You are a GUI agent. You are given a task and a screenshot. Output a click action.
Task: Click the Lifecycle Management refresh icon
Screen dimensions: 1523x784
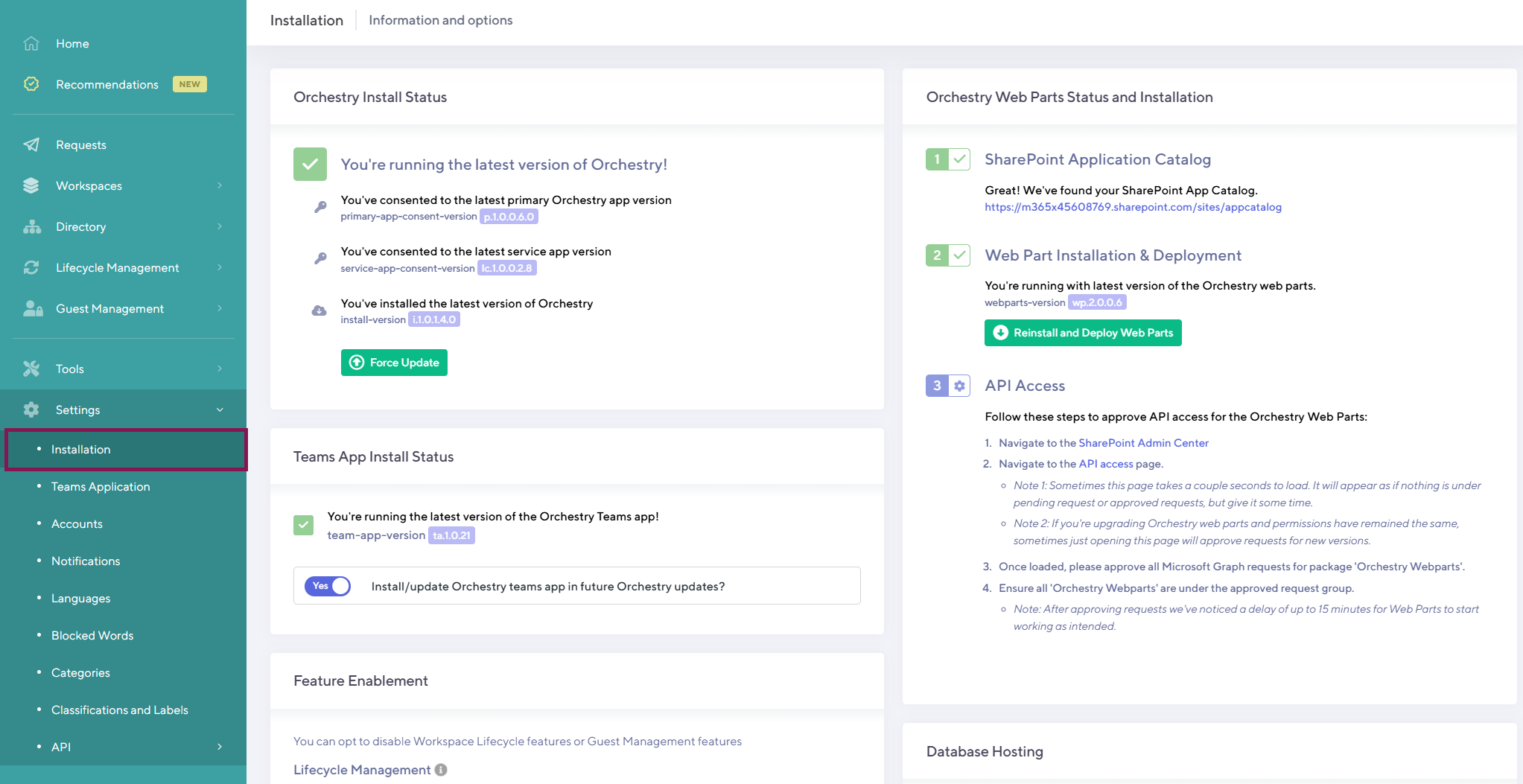click(x=31, y=267)
